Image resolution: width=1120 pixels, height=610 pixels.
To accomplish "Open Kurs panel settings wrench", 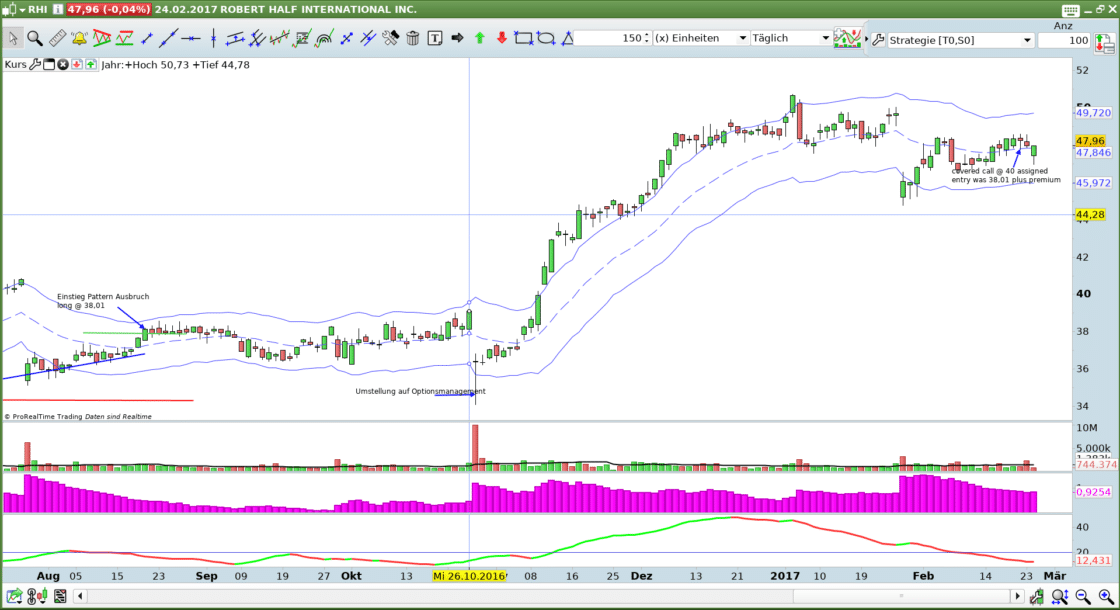I will click(35, 64).
